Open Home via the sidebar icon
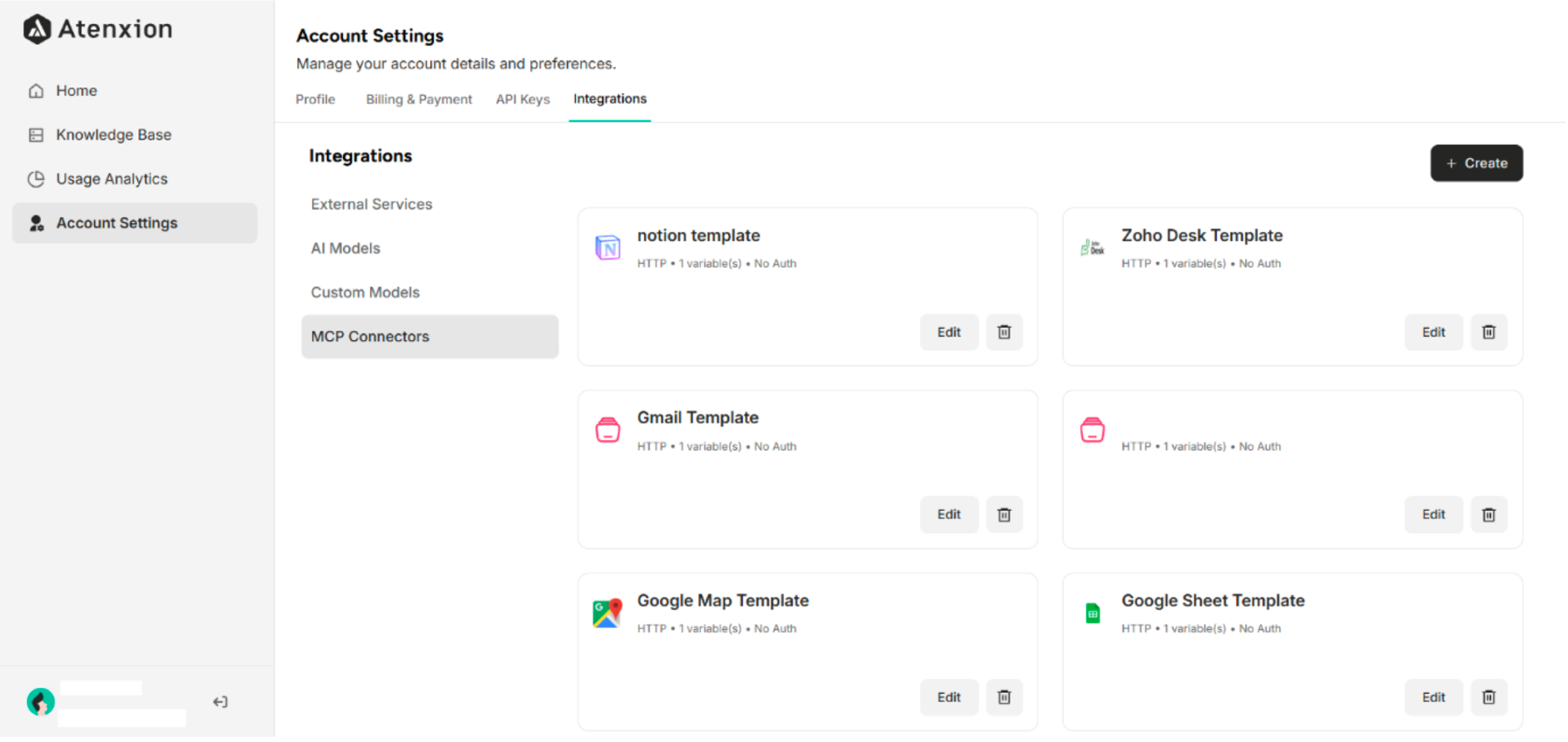 [36, 90]
